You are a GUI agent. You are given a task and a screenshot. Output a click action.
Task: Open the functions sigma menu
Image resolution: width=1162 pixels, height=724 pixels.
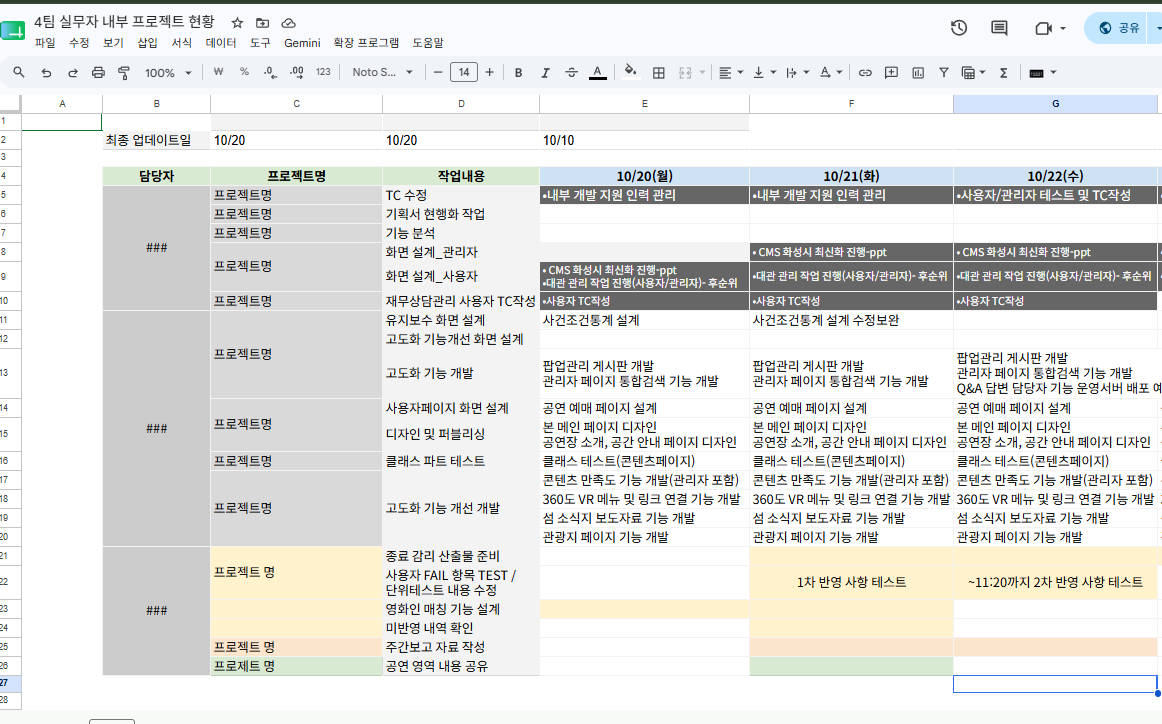pyautogui.click(x=1003, y=73)
